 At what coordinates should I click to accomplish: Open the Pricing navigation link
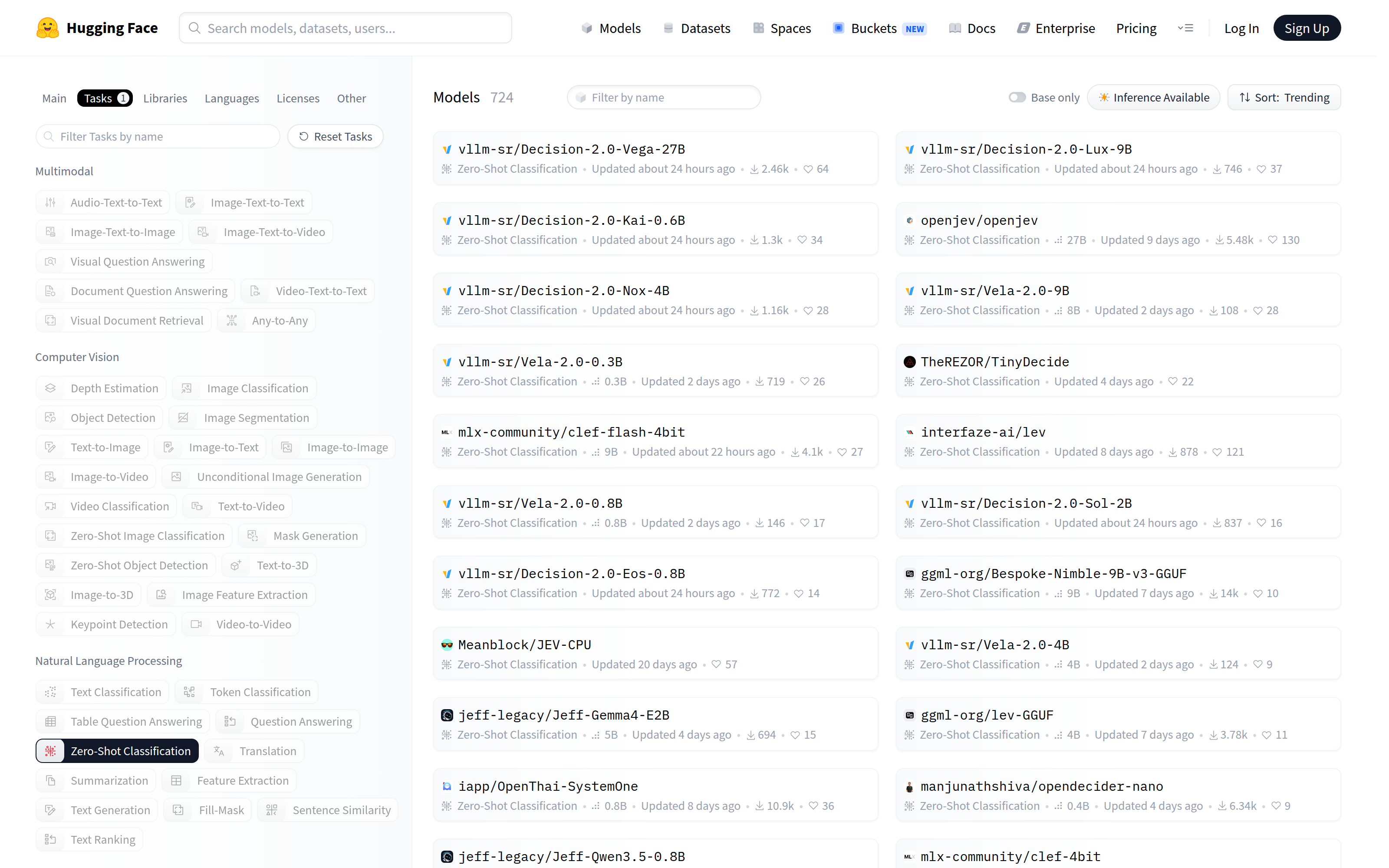pos(1136,28)
